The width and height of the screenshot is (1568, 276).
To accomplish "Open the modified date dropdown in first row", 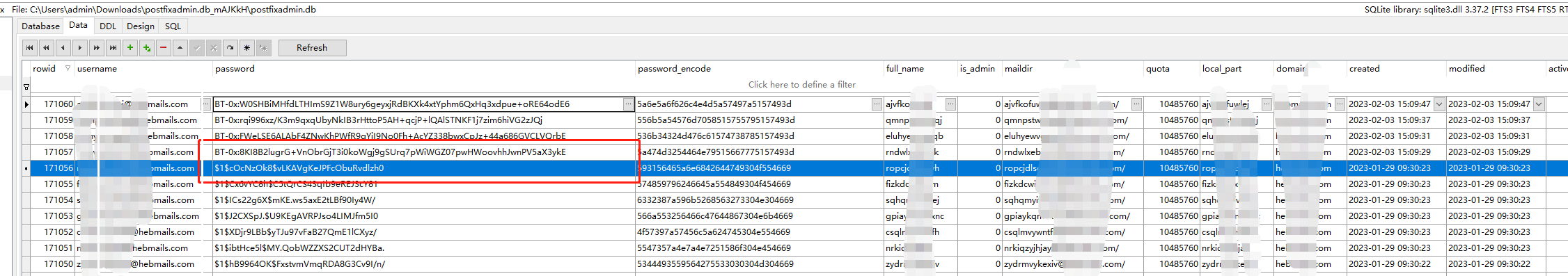I will point(1539,104).
